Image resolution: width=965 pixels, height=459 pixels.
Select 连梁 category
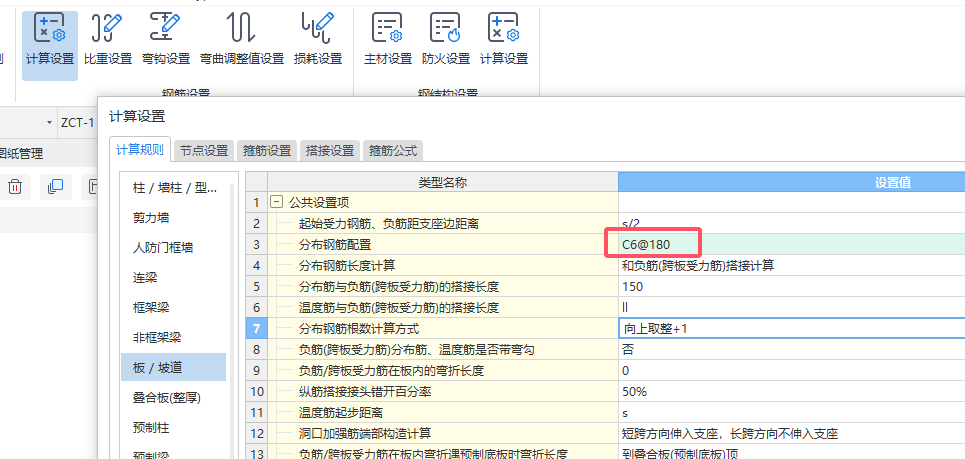(174, 277)
